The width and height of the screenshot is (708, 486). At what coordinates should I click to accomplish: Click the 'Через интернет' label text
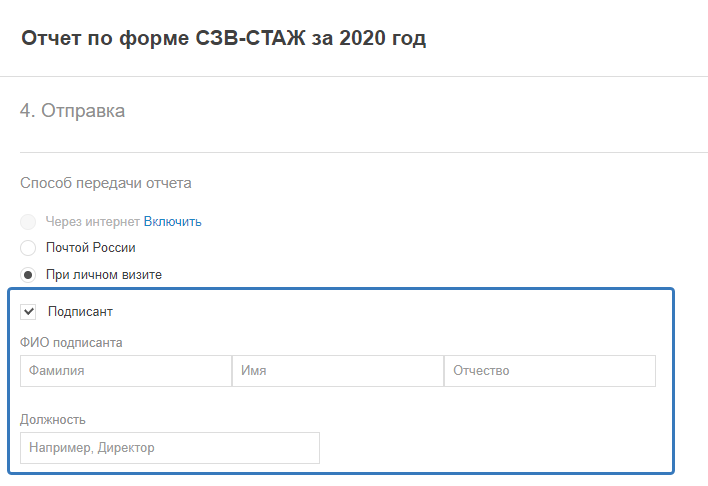pos(92,221)
